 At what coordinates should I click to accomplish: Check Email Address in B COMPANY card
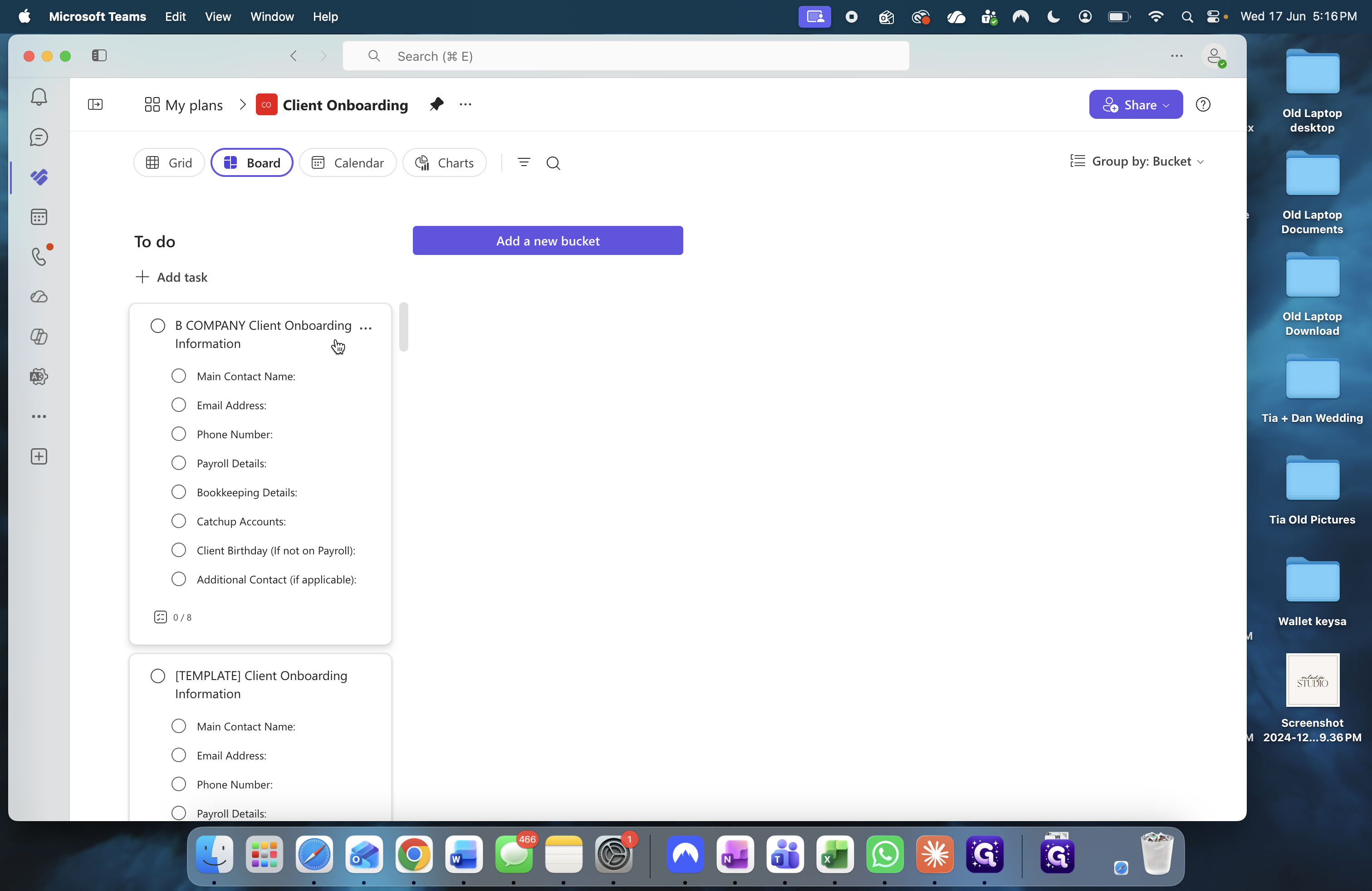point(179,405)
